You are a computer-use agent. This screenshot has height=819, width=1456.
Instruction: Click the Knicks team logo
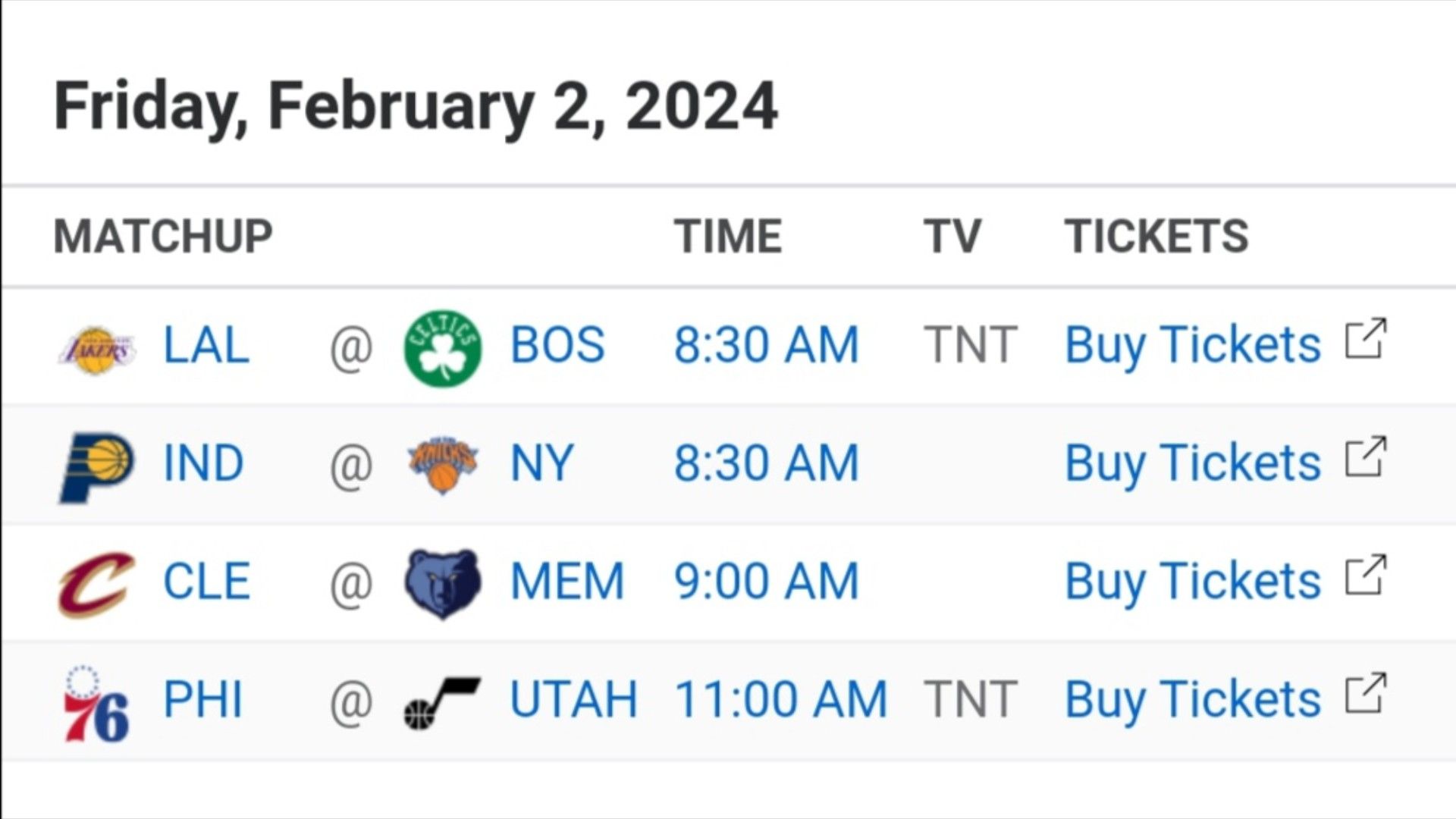point(443,465)
